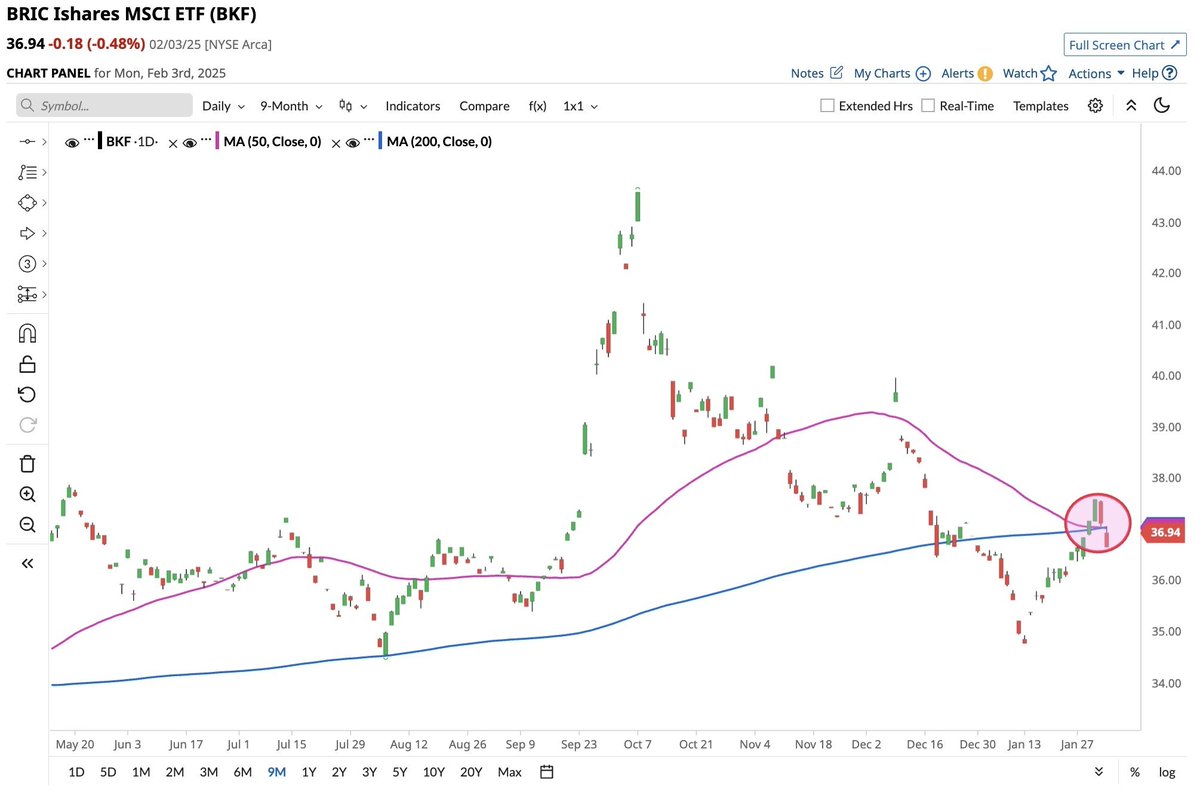Open the custom date range calendar

pyautogui.click(x=546, y=772)
